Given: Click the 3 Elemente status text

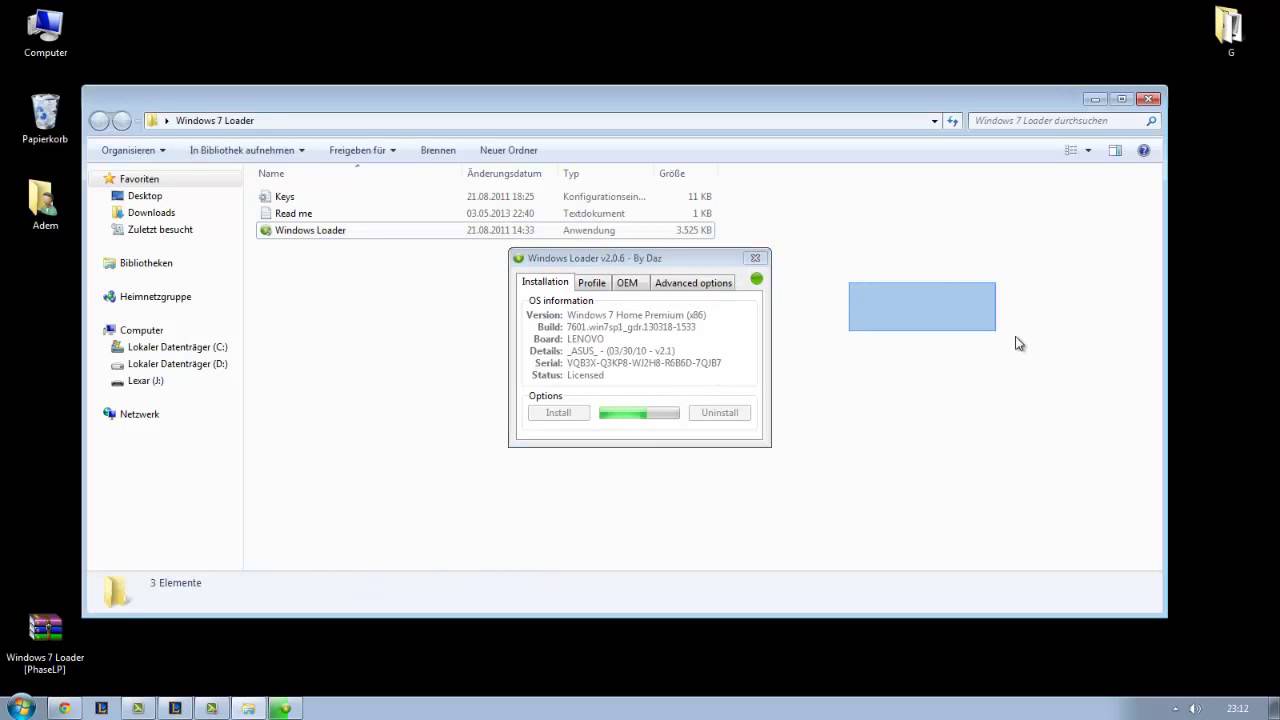Looking at the screenshot, I should 176,583.
